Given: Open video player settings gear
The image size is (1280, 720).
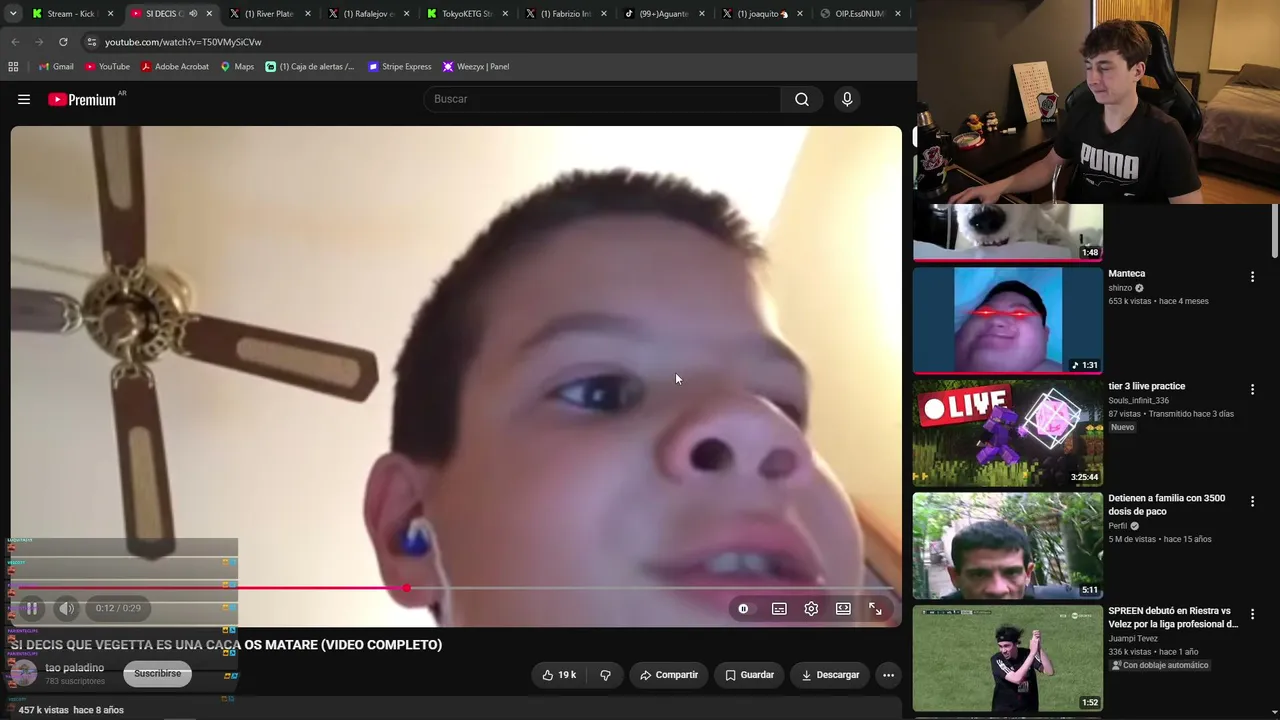Looking at the screenshot, I should point(811,608).
